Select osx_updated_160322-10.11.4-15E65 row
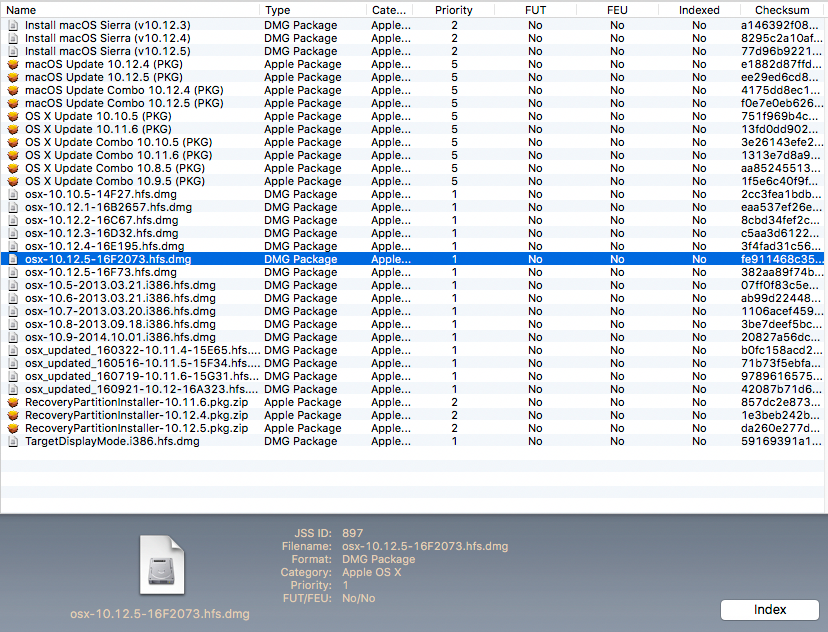Screen dimensions: 828x632 [x=412, y=350]
